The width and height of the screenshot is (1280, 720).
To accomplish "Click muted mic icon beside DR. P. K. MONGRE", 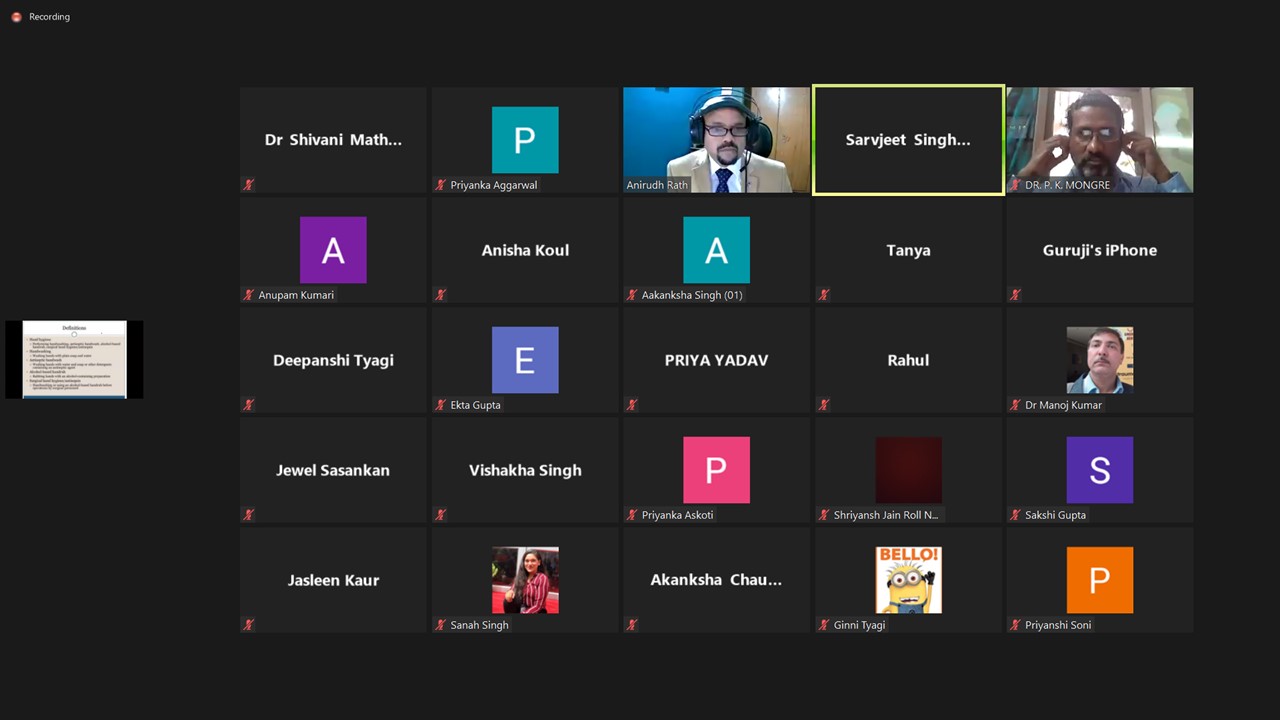I will (1015, 185).
